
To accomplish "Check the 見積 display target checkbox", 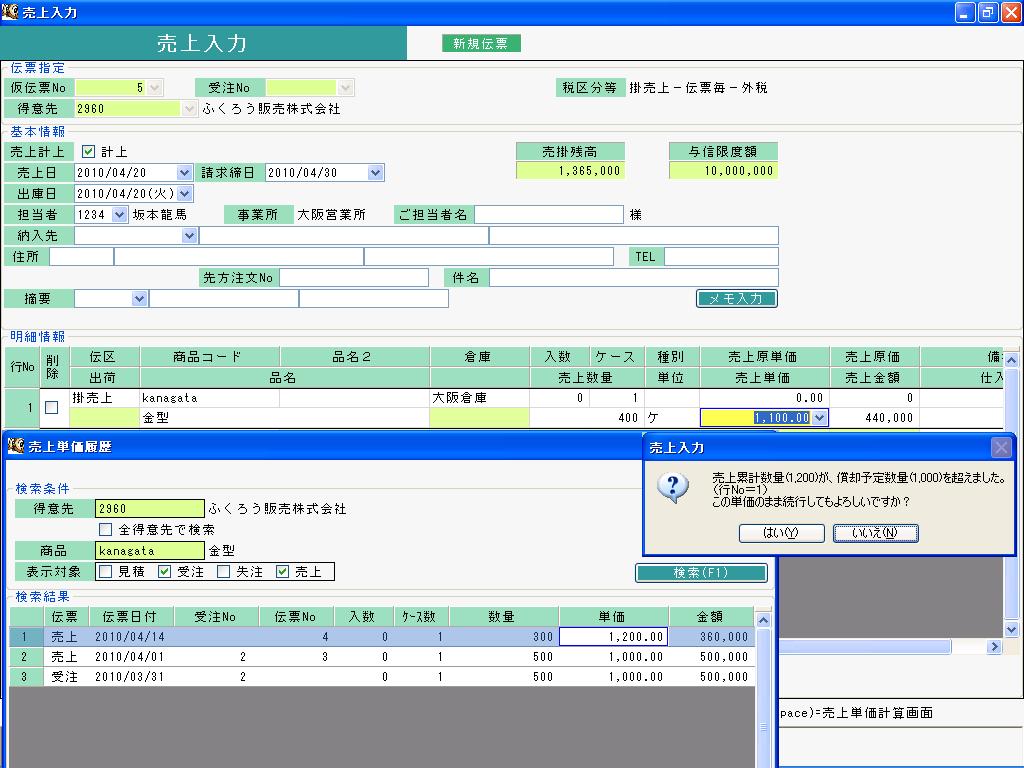I will coord(105,571).
